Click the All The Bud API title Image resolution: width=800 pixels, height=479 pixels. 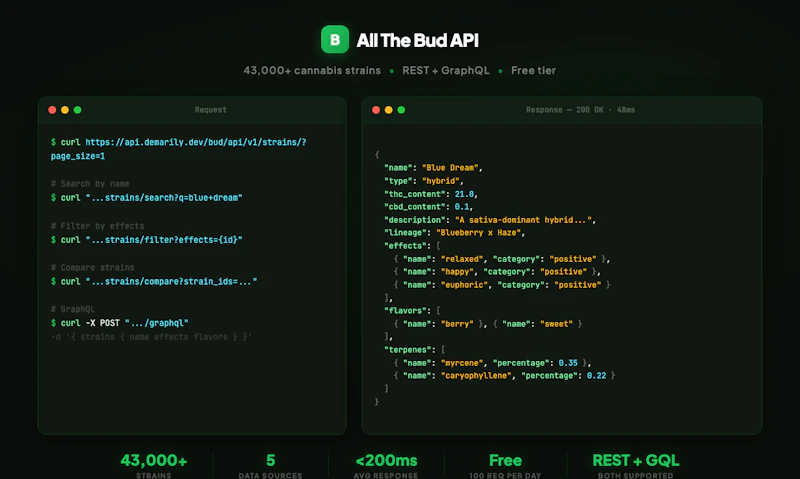click(417, 40)
